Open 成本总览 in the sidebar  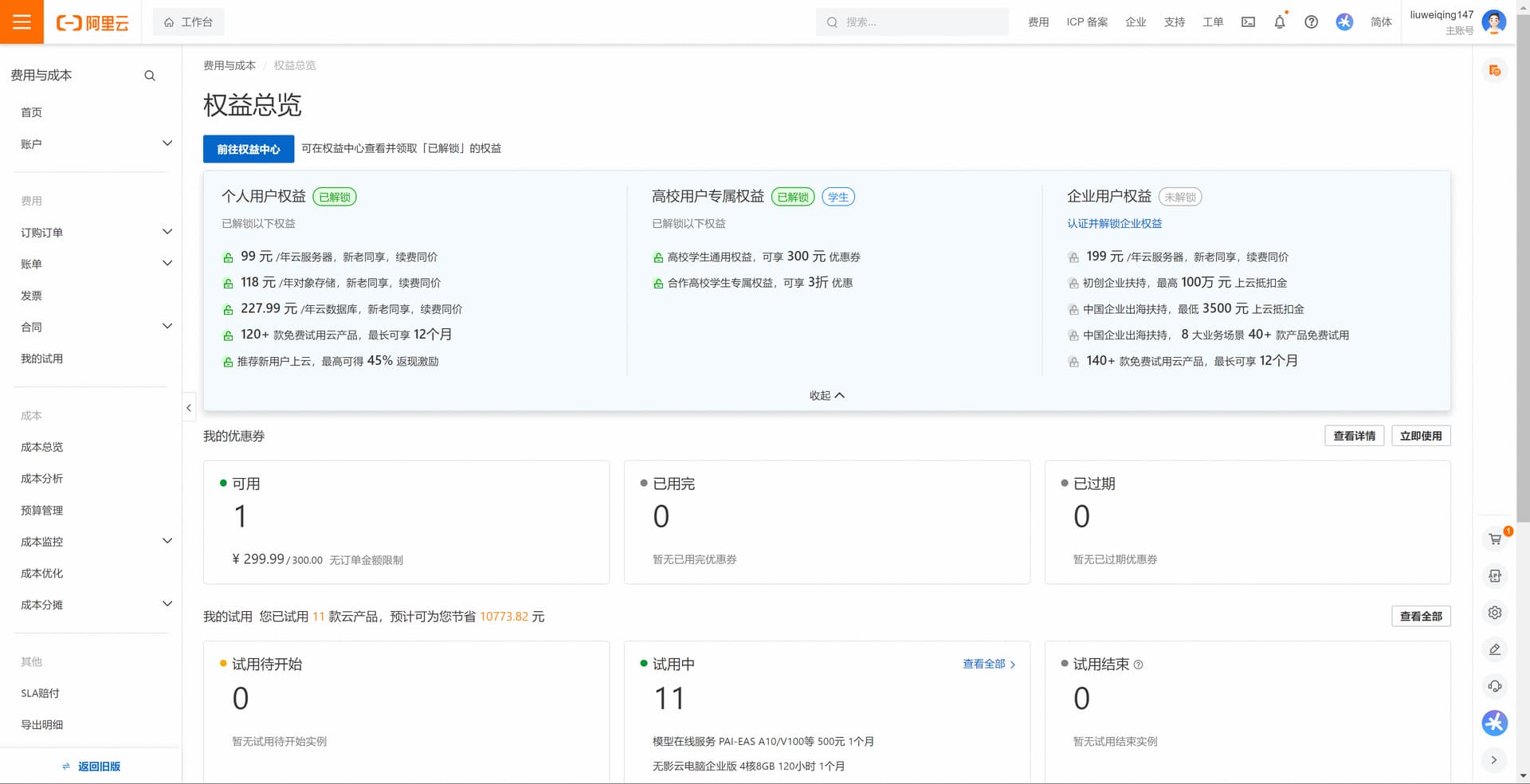[42, 447]
